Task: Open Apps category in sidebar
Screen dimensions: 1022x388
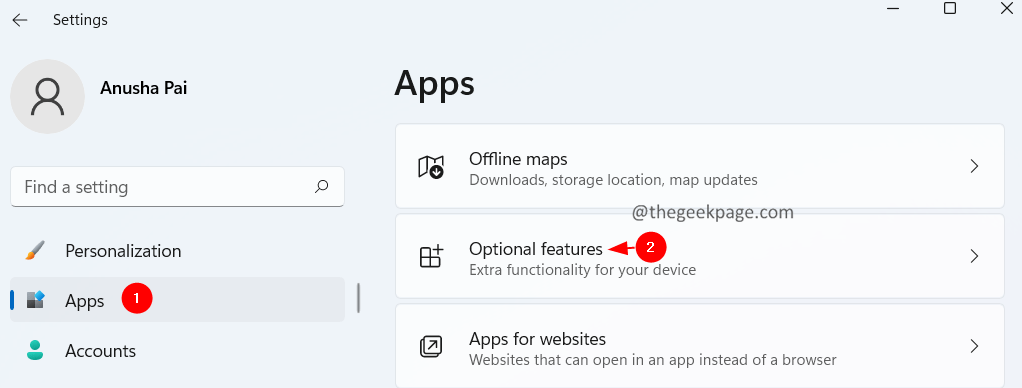Action: coord(177,299)
